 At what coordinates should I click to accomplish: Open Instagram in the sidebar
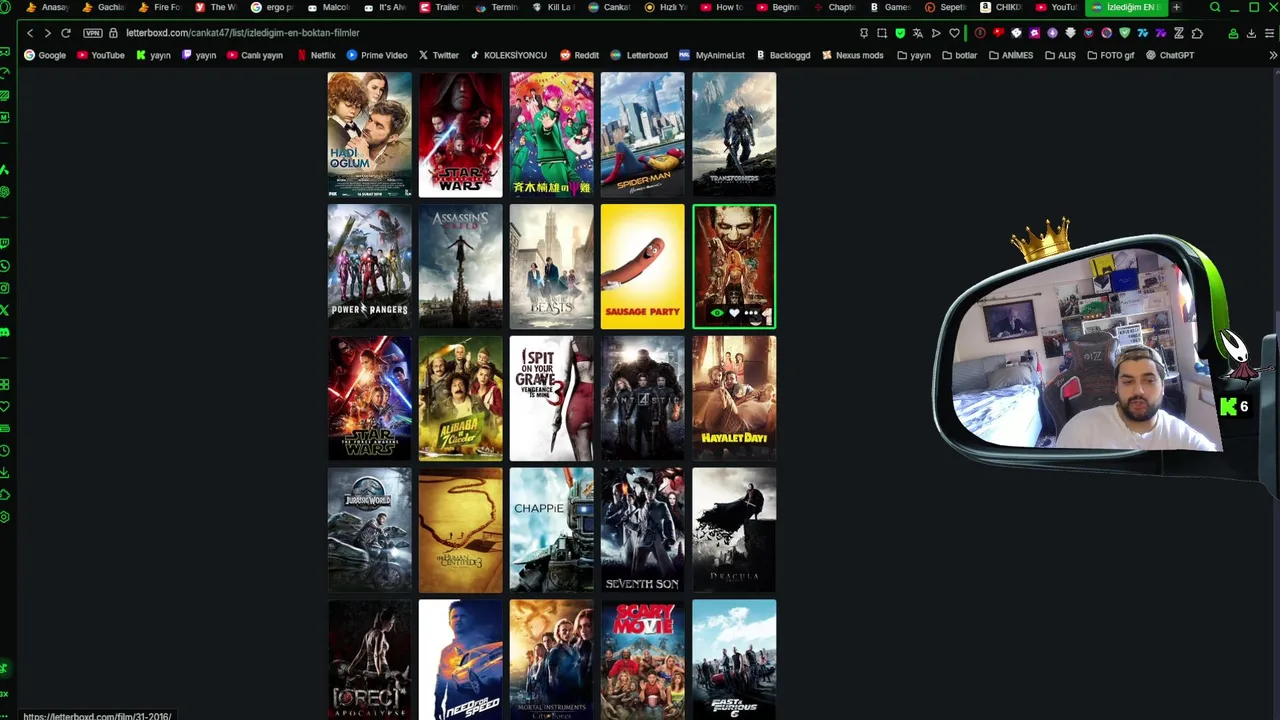click(5, 288)
